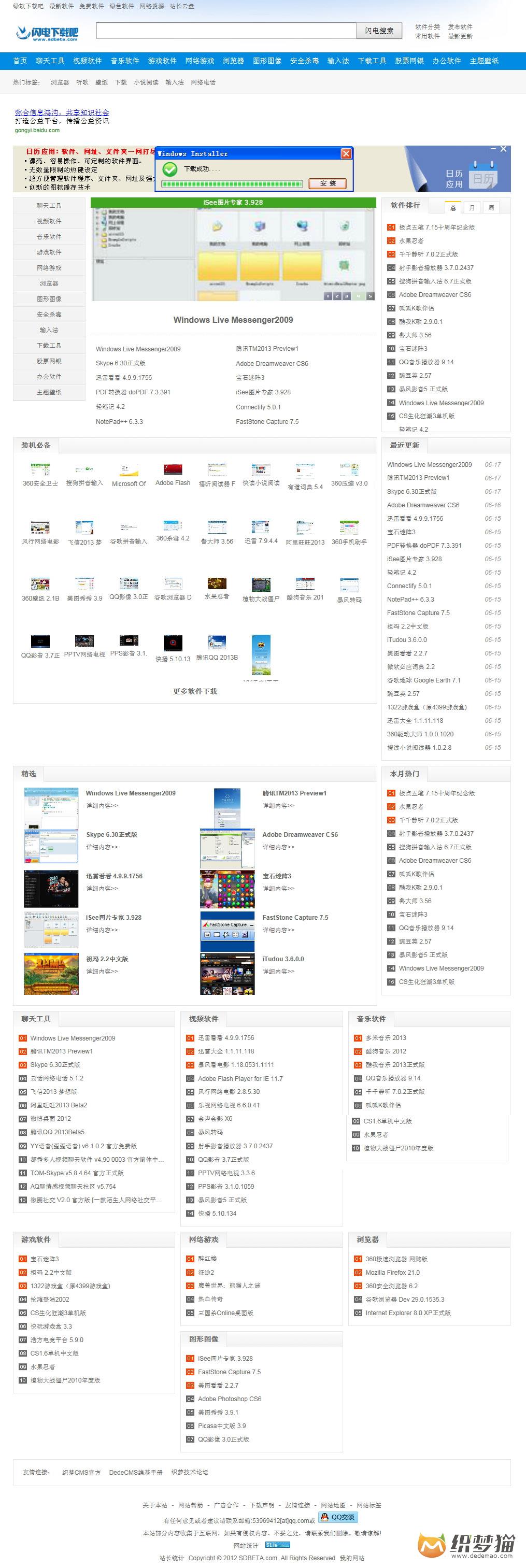The width and height of the screenshot is (526, 1568).
Task: Open Adobe Photoshop CS6 in 图形图像 list
Action: [x=230, y=1399]
